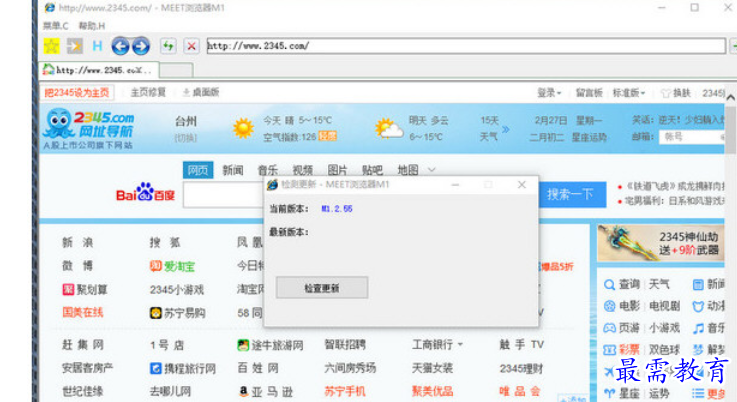This screenshot has height=402, width=737.
Task: Click the add-to-favorites arrow star icon
Action: click(x=74, y=46)
